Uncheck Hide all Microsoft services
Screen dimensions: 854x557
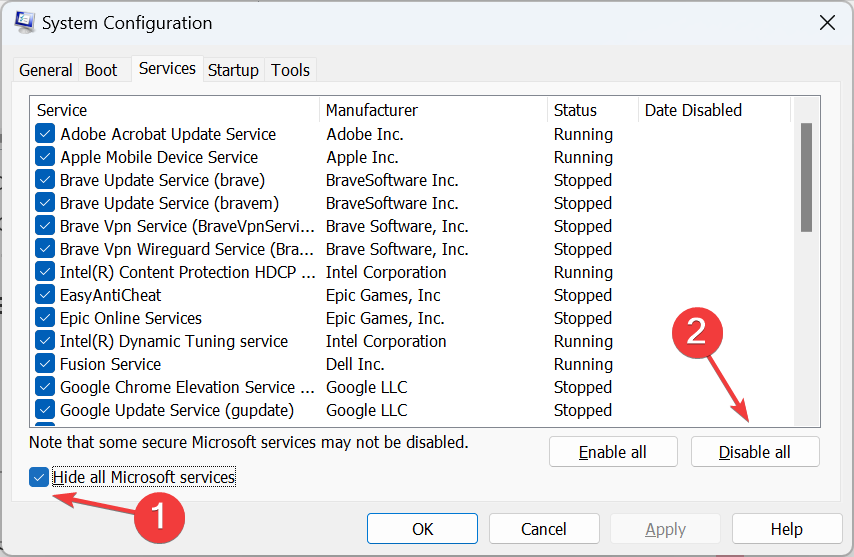click(x=40, y=477)
